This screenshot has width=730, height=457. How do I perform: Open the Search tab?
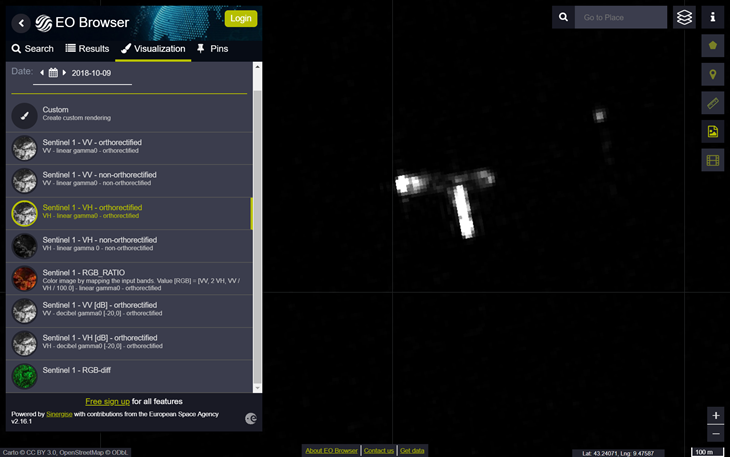(x=33, y=48)
